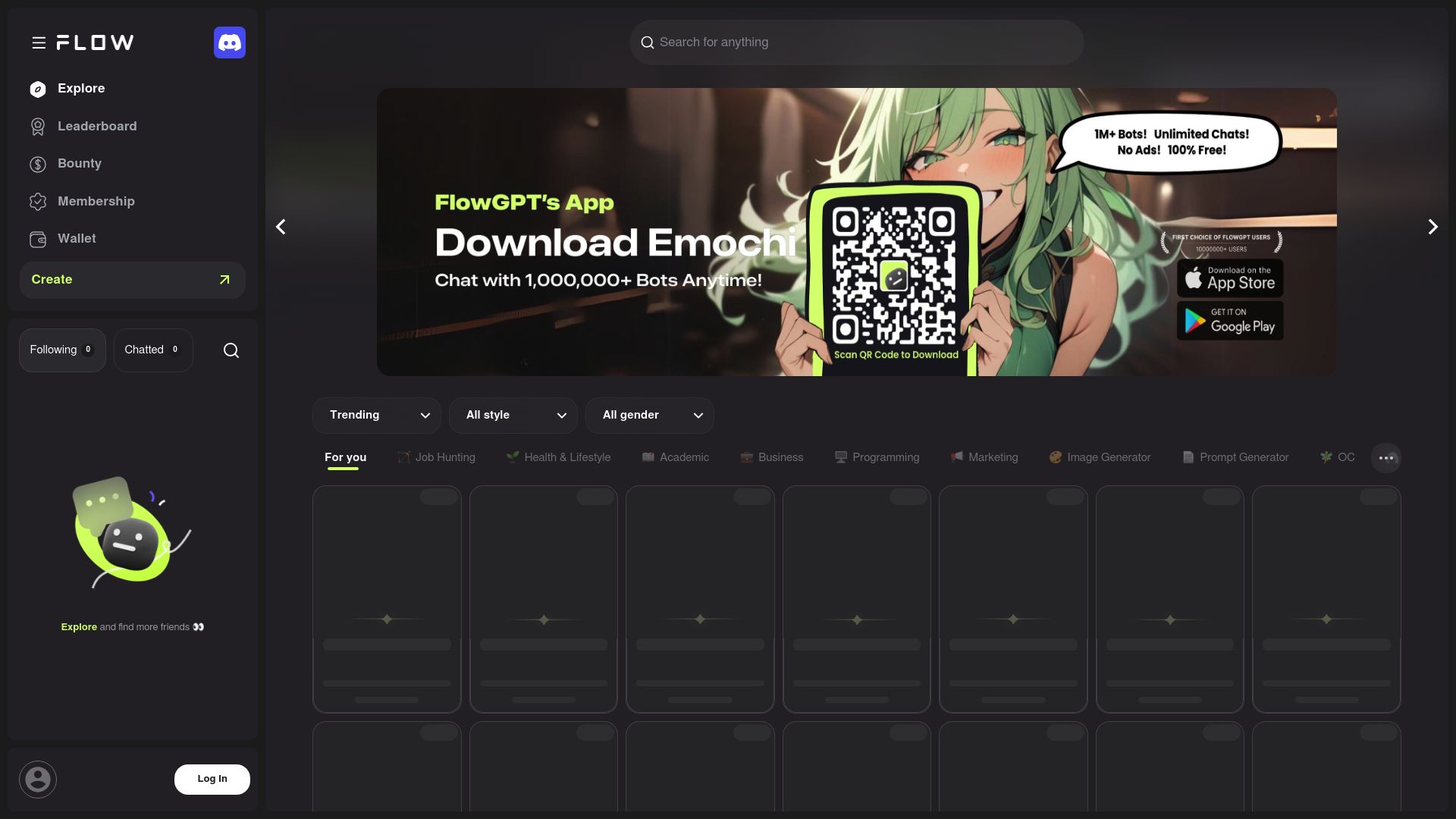This screenshot has height=819, width=1456.
Task: Click the Search for anything field
Action: coord(856,42)
